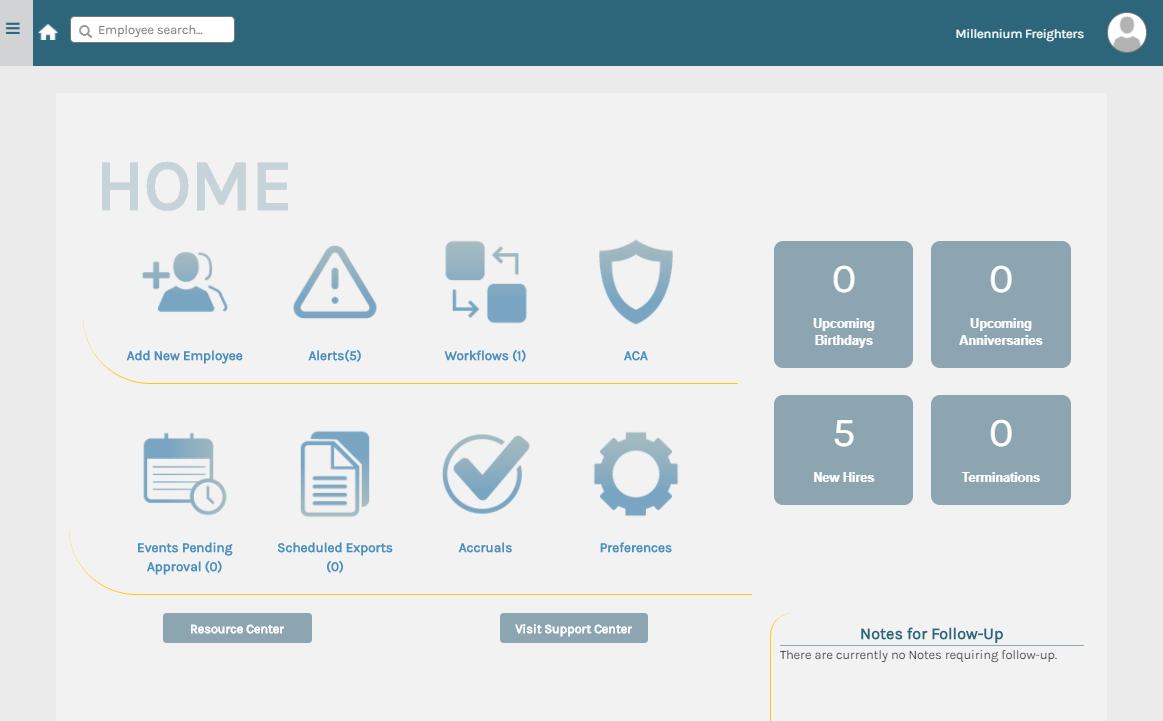The width and height of the screenshot is (1163, 721).
Task: Click the user profile avatar
Action: click(x=1126, y=33)
